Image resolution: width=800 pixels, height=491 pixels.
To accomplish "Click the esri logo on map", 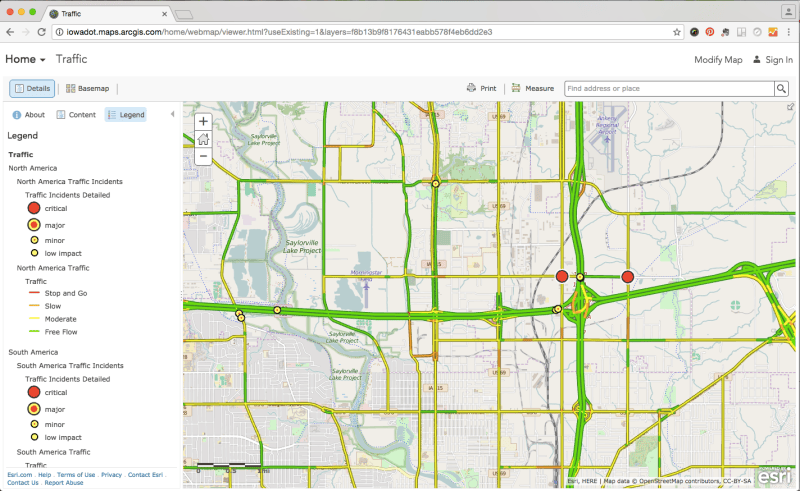I will (774, 476).
